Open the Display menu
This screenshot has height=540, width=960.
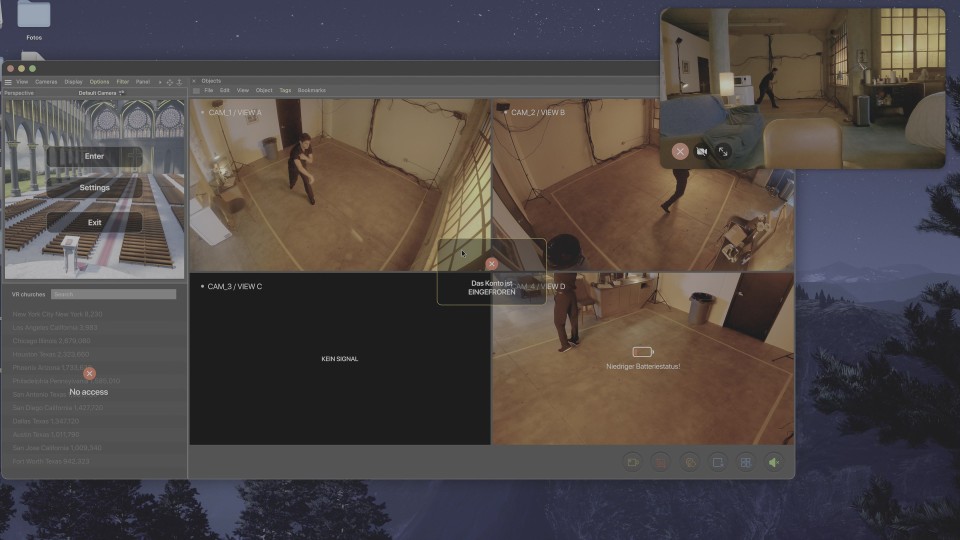73,82
